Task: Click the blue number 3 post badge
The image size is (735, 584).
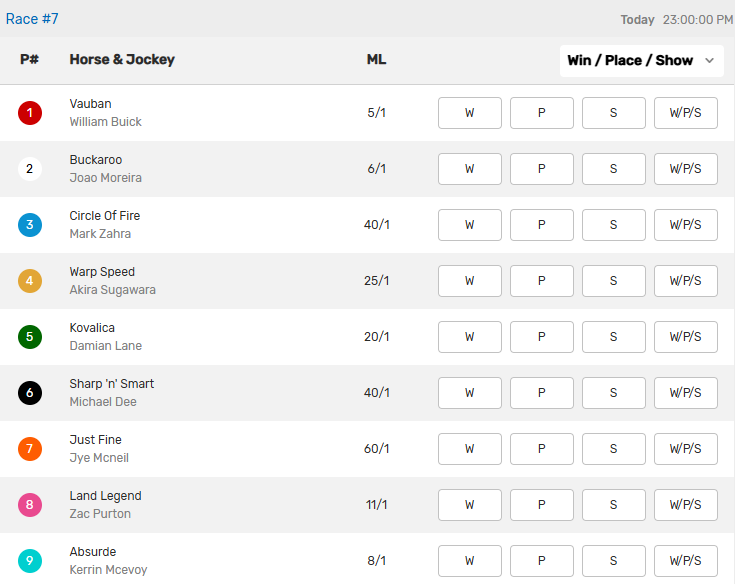Action: click(x=29, y=225)
